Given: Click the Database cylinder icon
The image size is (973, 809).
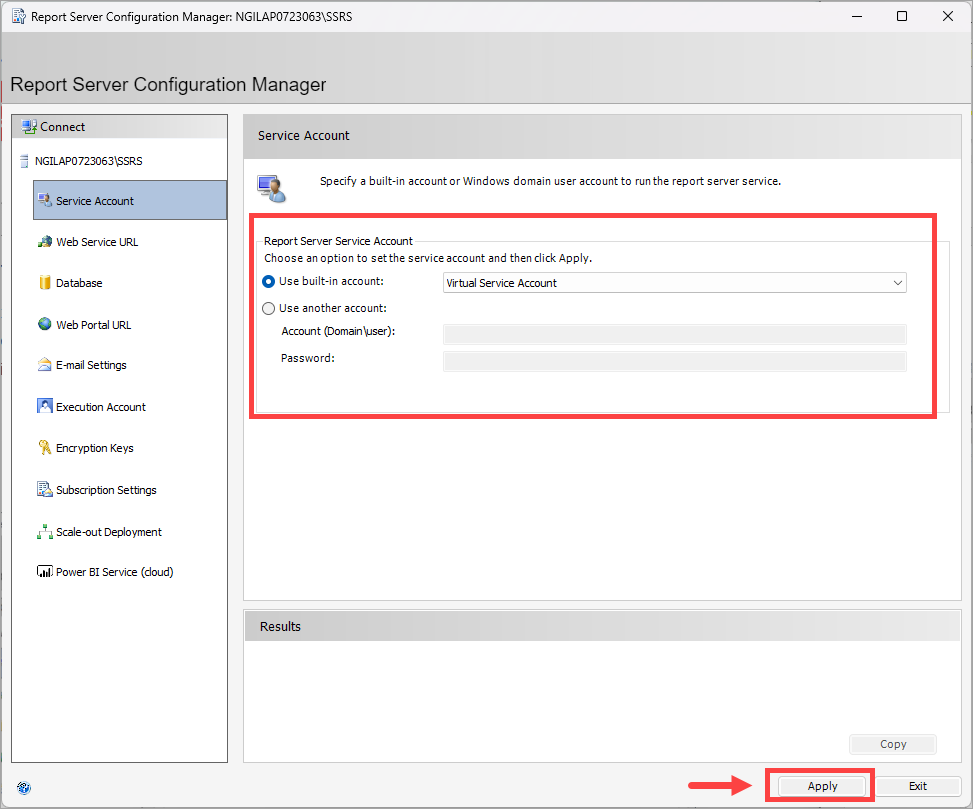Looking at the screenshot, I should tap(45, 282).
